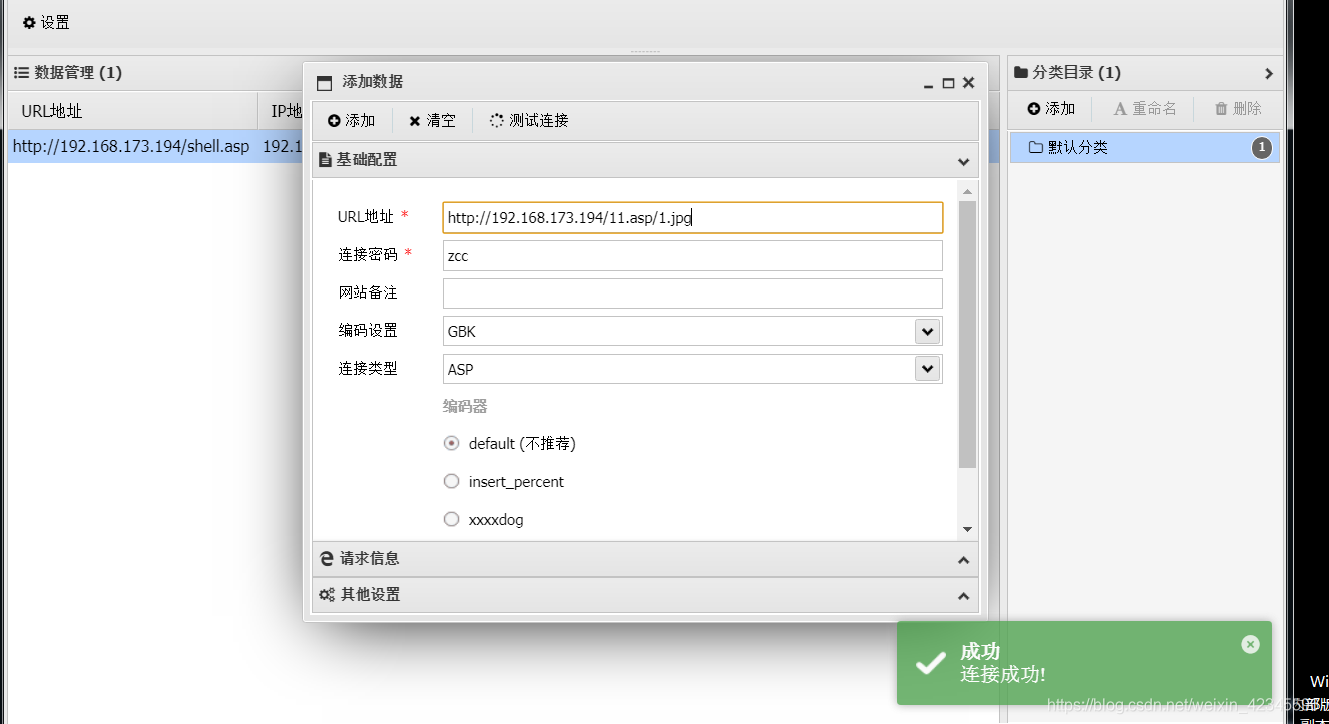This screenshot has width=1329, height=724.
Task: Click the dialog's vertical scrollbar thumb
Action: pyautogui.click(x=967, y=334)
